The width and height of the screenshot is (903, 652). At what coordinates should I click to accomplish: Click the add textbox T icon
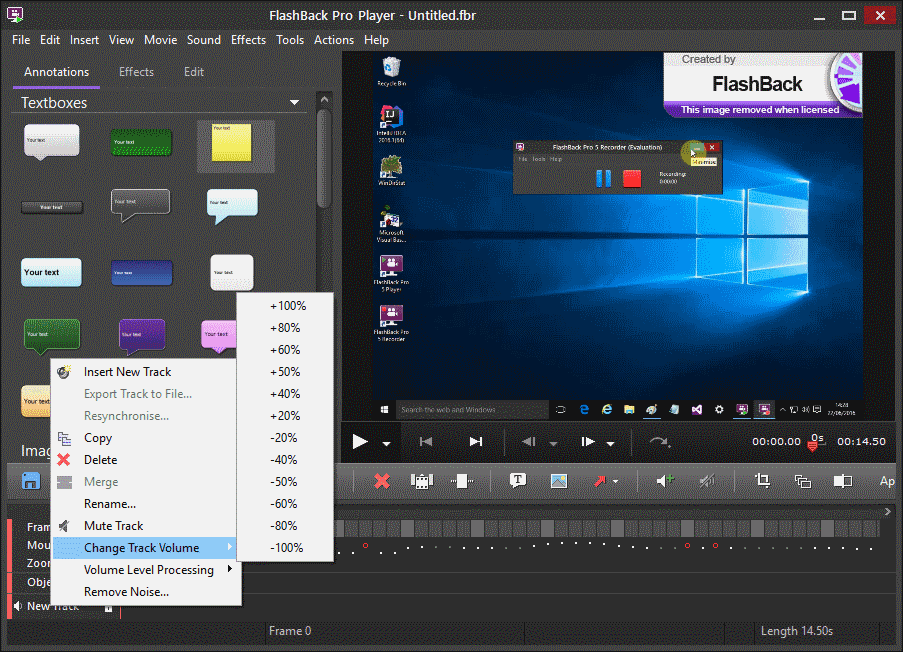(518, 480)
